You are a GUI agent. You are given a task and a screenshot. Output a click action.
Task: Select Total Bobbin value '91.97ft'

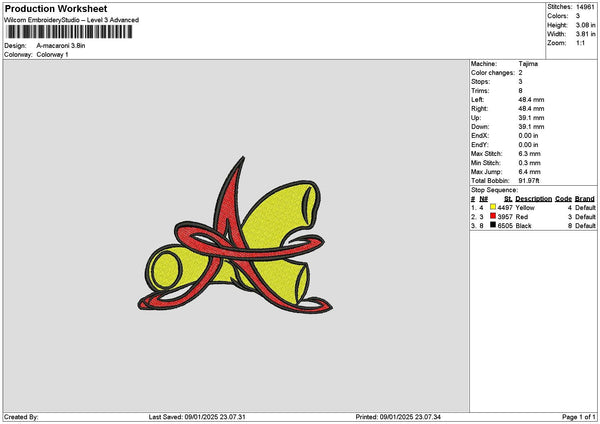529,181
